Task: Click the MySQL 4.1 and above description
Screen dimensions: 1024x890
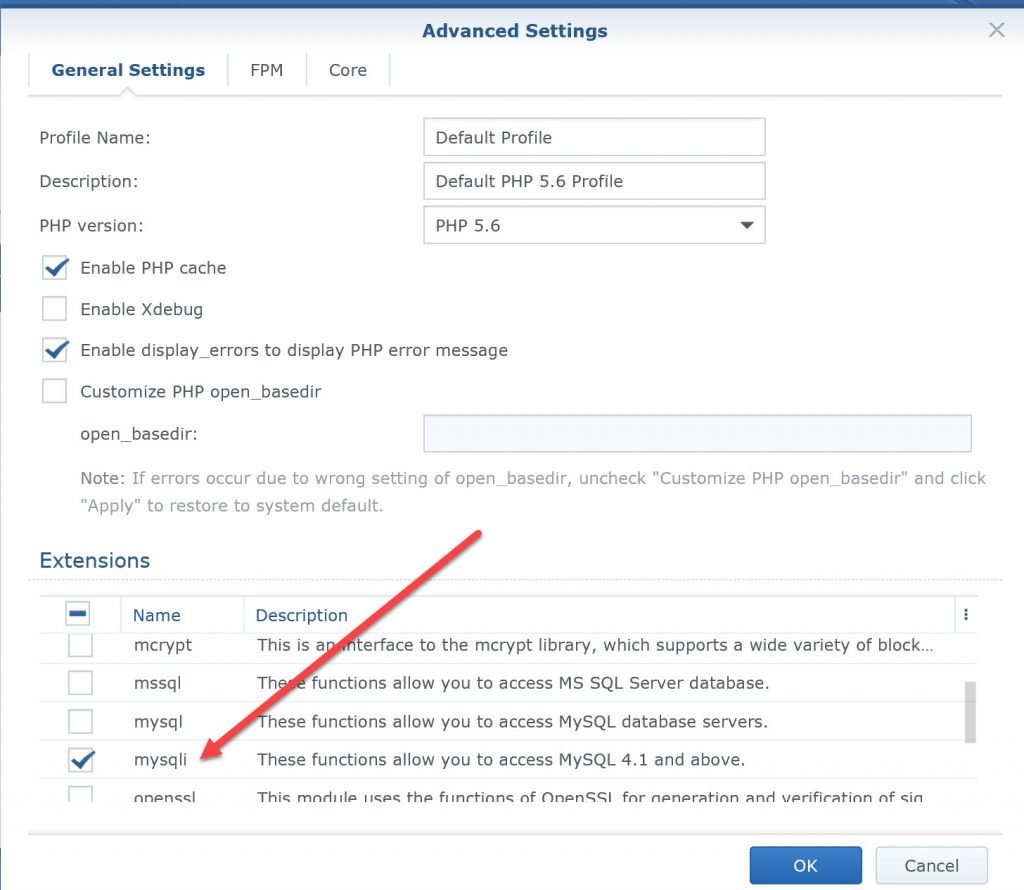Action: click(501, 759)
